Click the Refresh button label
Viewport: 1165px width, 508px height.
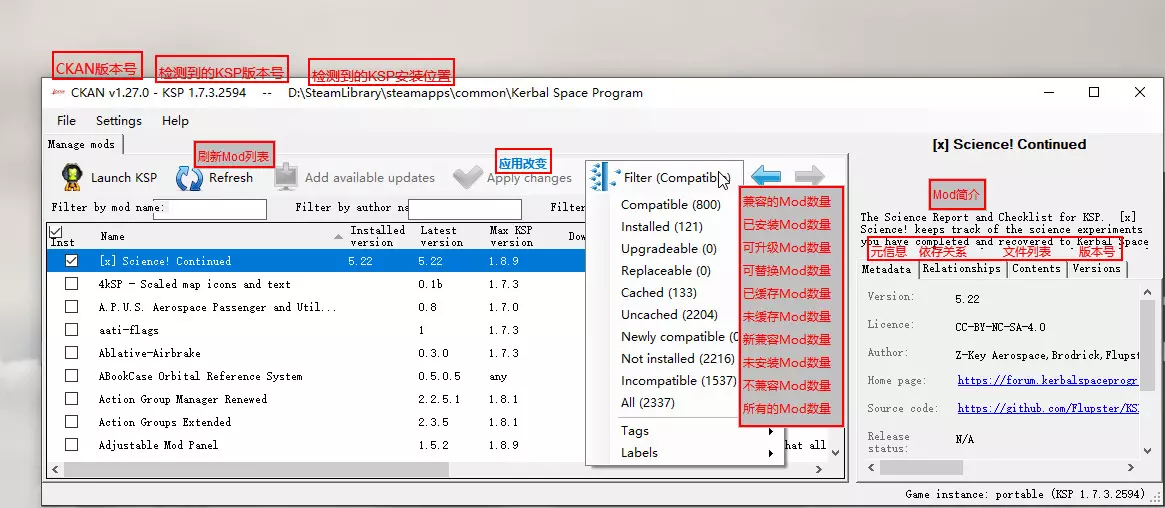[230, 178]
